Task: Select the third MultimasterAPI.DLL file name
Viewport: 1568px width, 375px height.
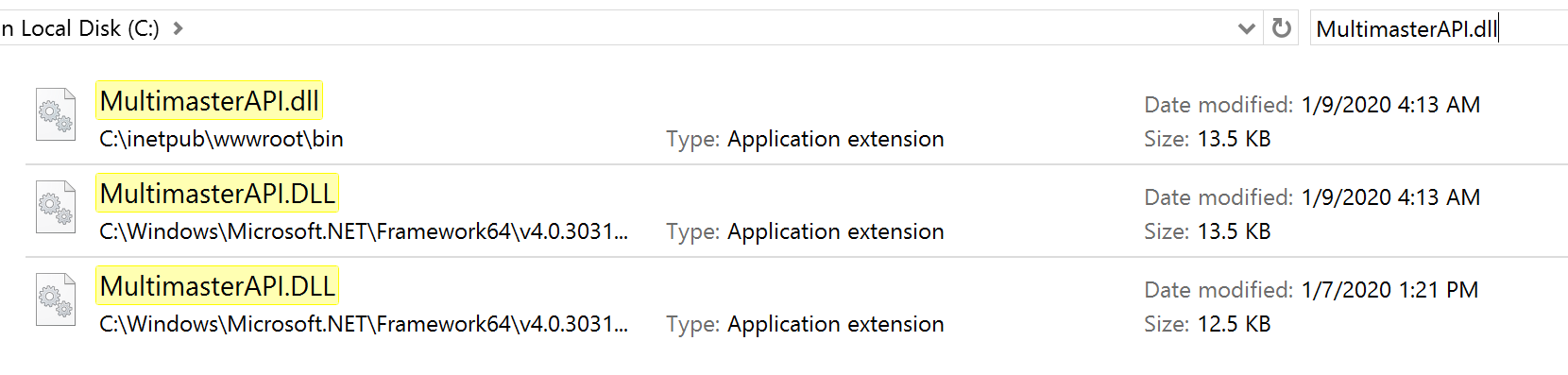Action: point(217,286)
